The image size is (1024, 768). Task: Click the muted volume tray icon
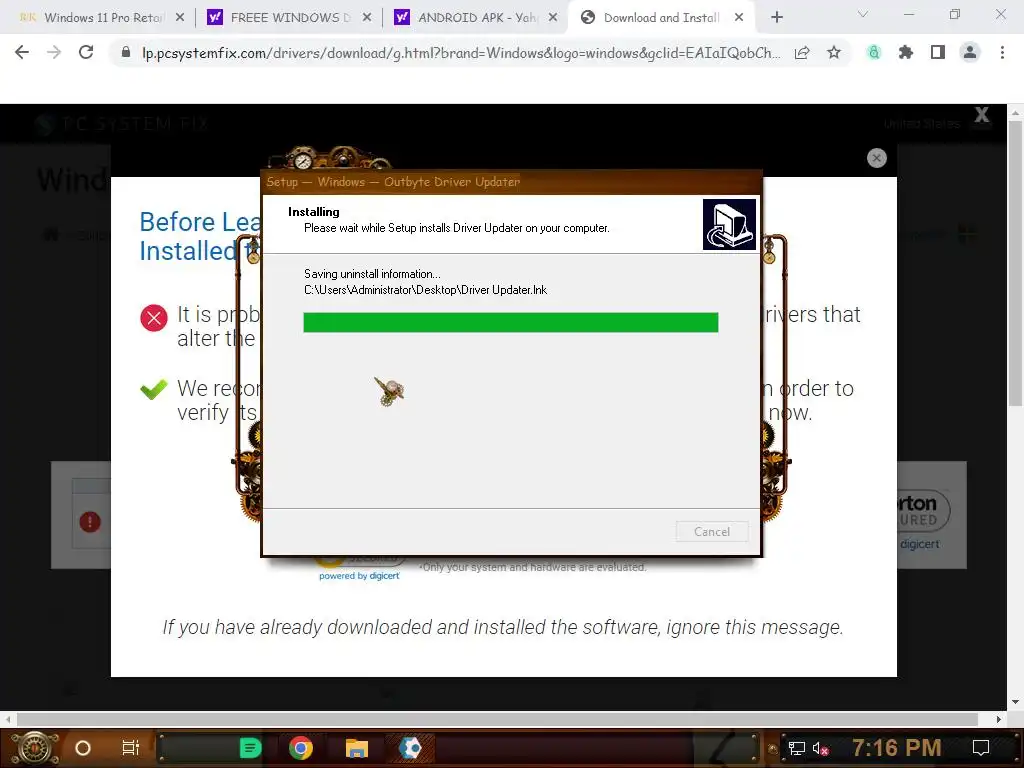pyautogui.click(x=820, y=748)
